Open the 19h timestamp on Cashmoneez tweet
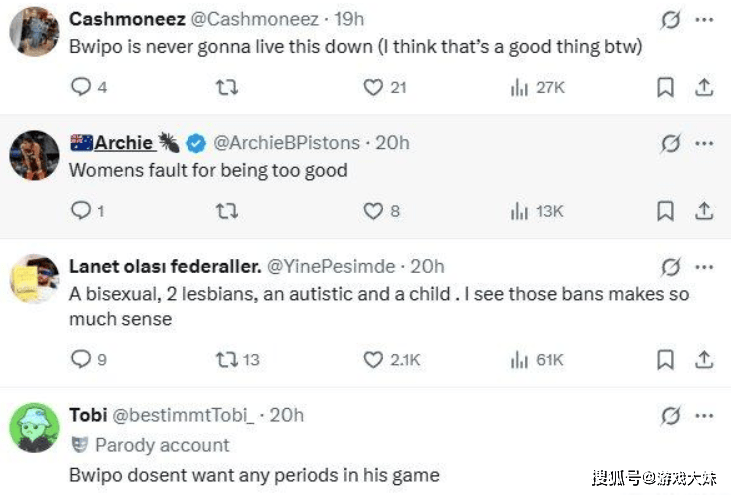Image resolution: width=731 pixels, height=495 pixels. 349,20
